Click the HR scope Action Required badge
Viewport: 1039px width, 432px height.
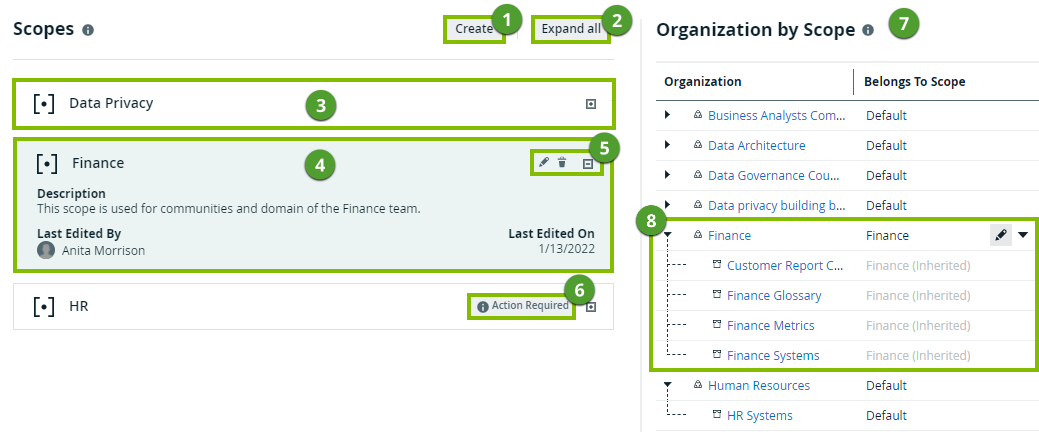(x=524, y=306)
